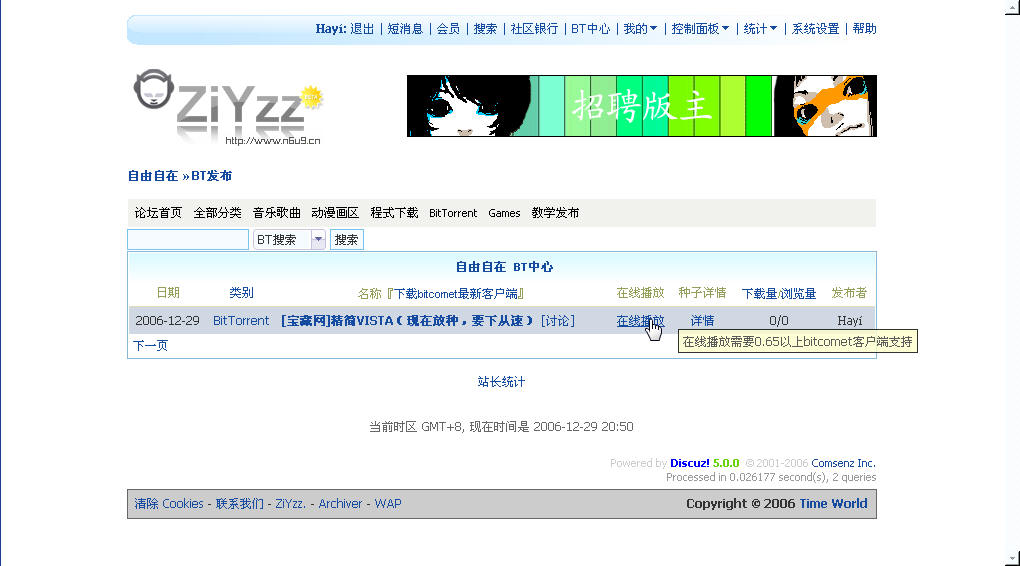Expand the 统计 dropdown menu

click(760, 29)
